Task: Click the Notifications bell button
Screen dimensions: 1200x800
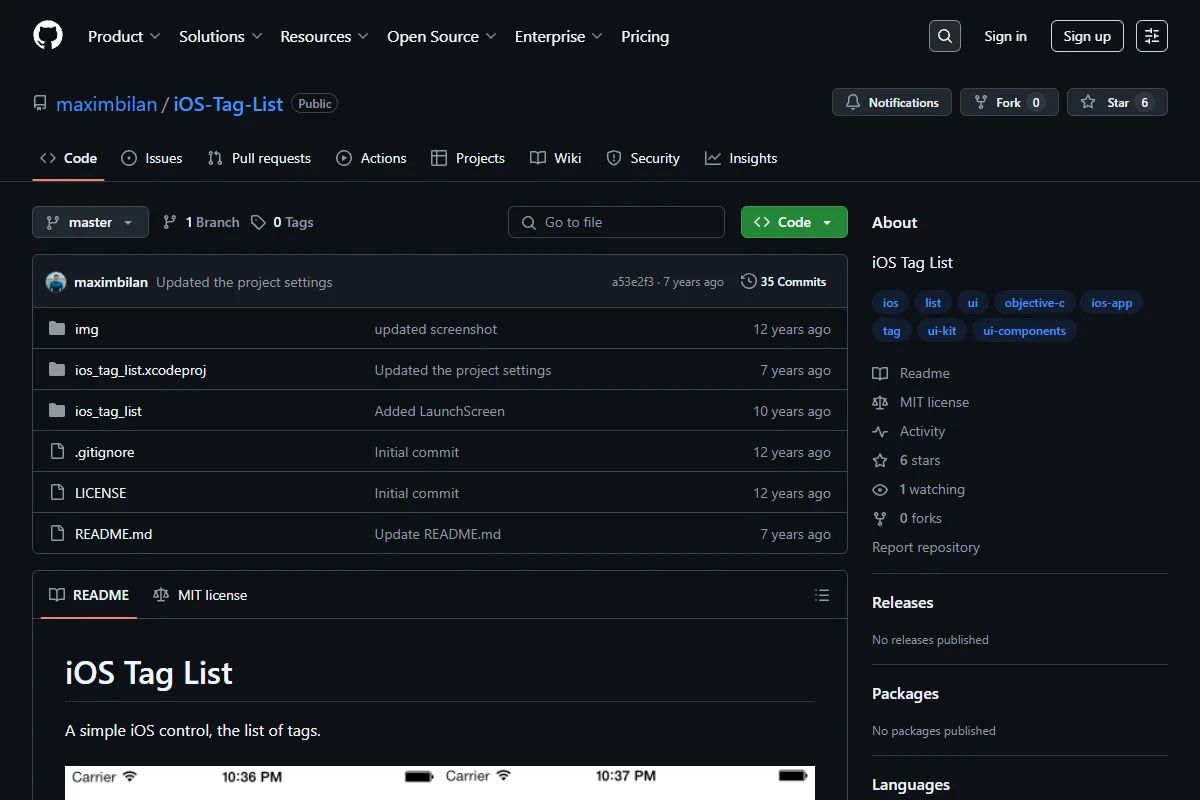Action: point(892,103)
